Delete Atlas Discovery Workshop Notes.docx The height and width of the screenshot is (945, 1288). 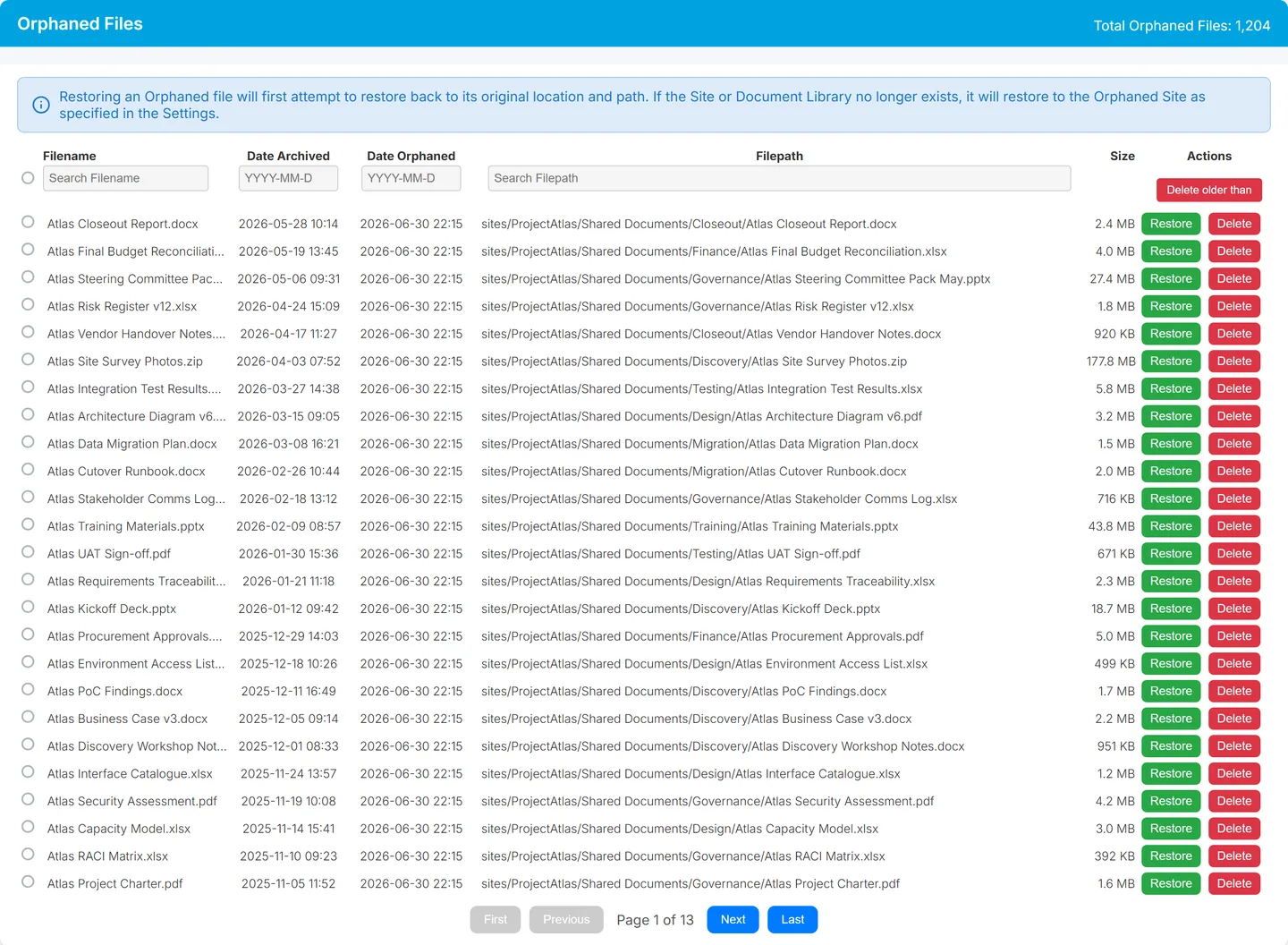click(1234, 746)
